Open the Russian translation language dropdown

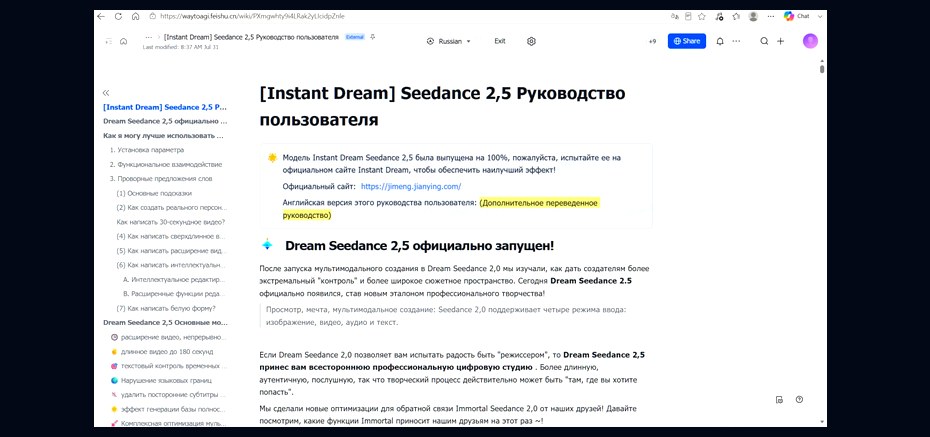[x=448, y=42]
